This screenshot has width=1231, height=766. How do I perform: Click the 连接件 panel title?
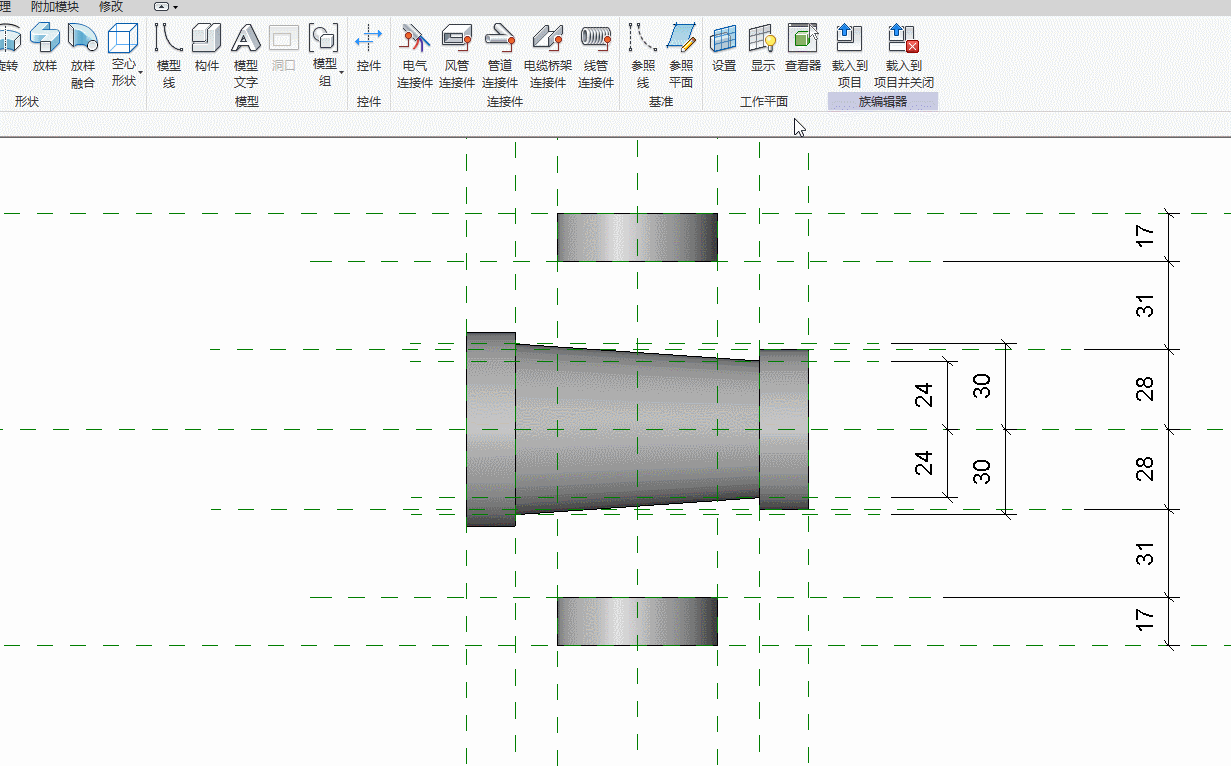pyautogui.click(x=505, y=102)
